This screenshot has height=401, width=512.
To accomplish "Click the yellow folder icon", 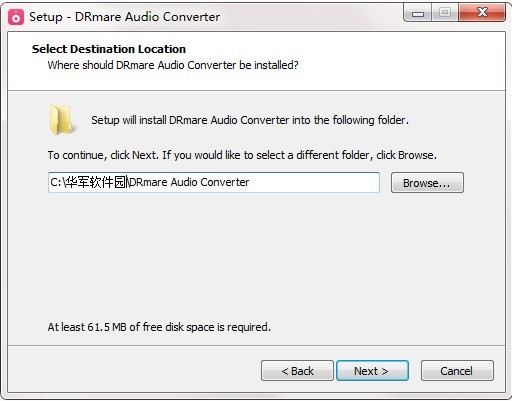I will (61, 120).
